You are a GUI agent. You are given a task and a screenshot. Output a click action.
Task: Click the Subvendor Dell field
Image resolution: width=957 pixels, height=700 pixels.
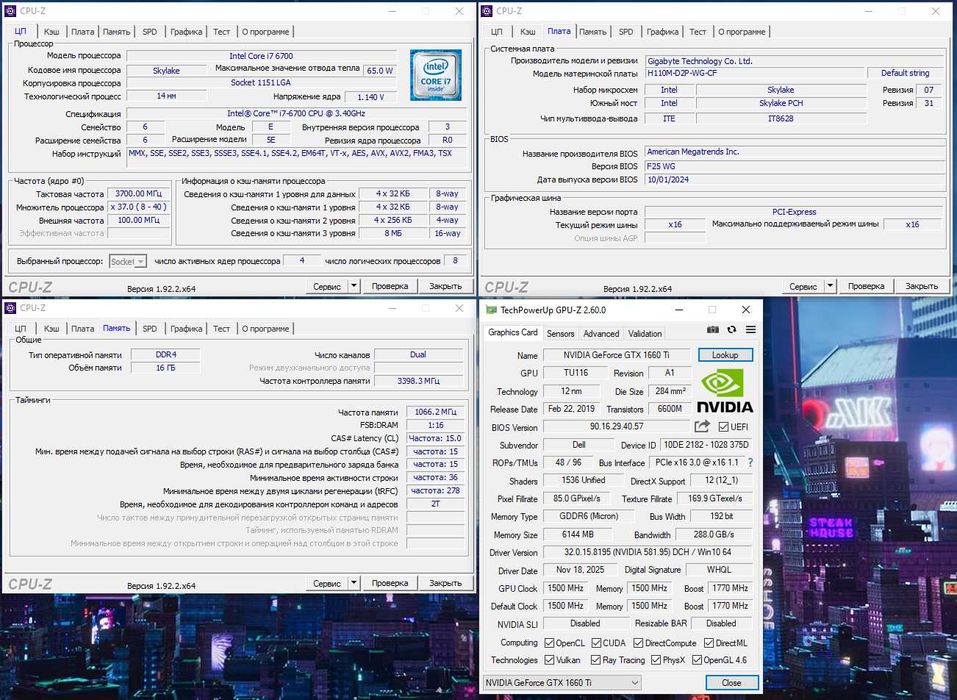579,445
